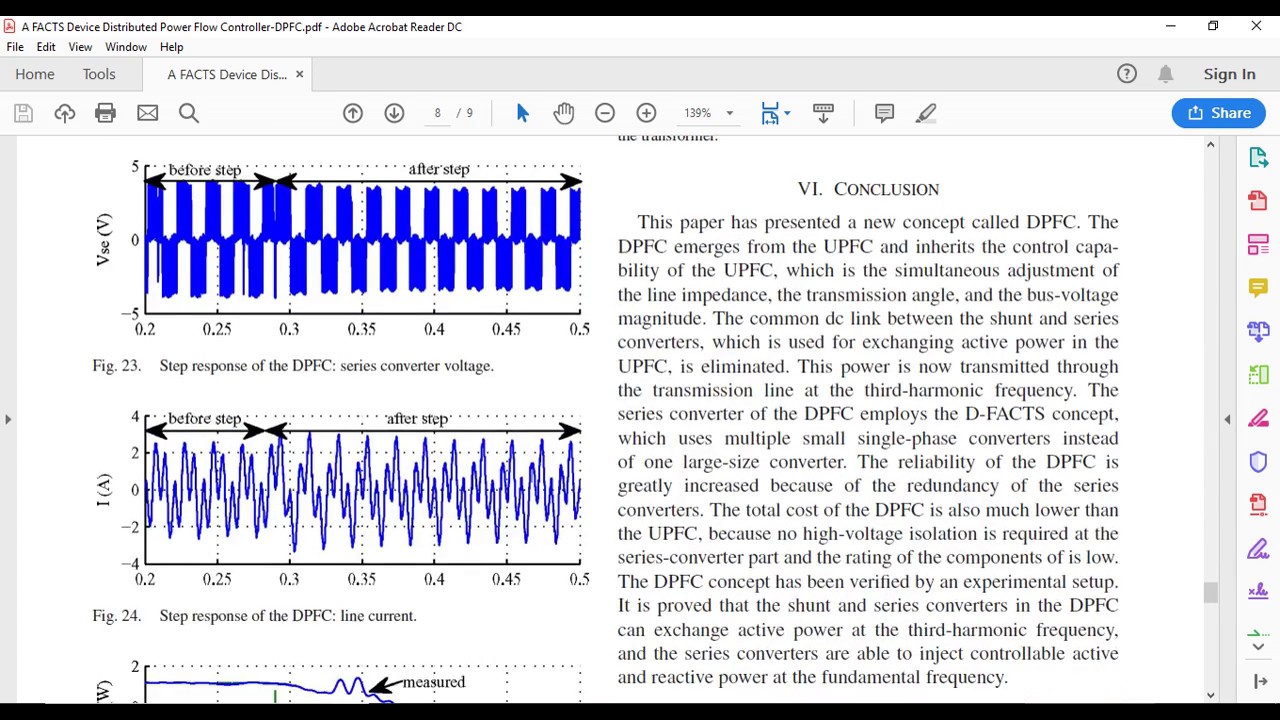The width and height of the screenshot is (1280, 720).
Task: Click the Fig. 23 caption text
Action: click(x=293, y=366)
